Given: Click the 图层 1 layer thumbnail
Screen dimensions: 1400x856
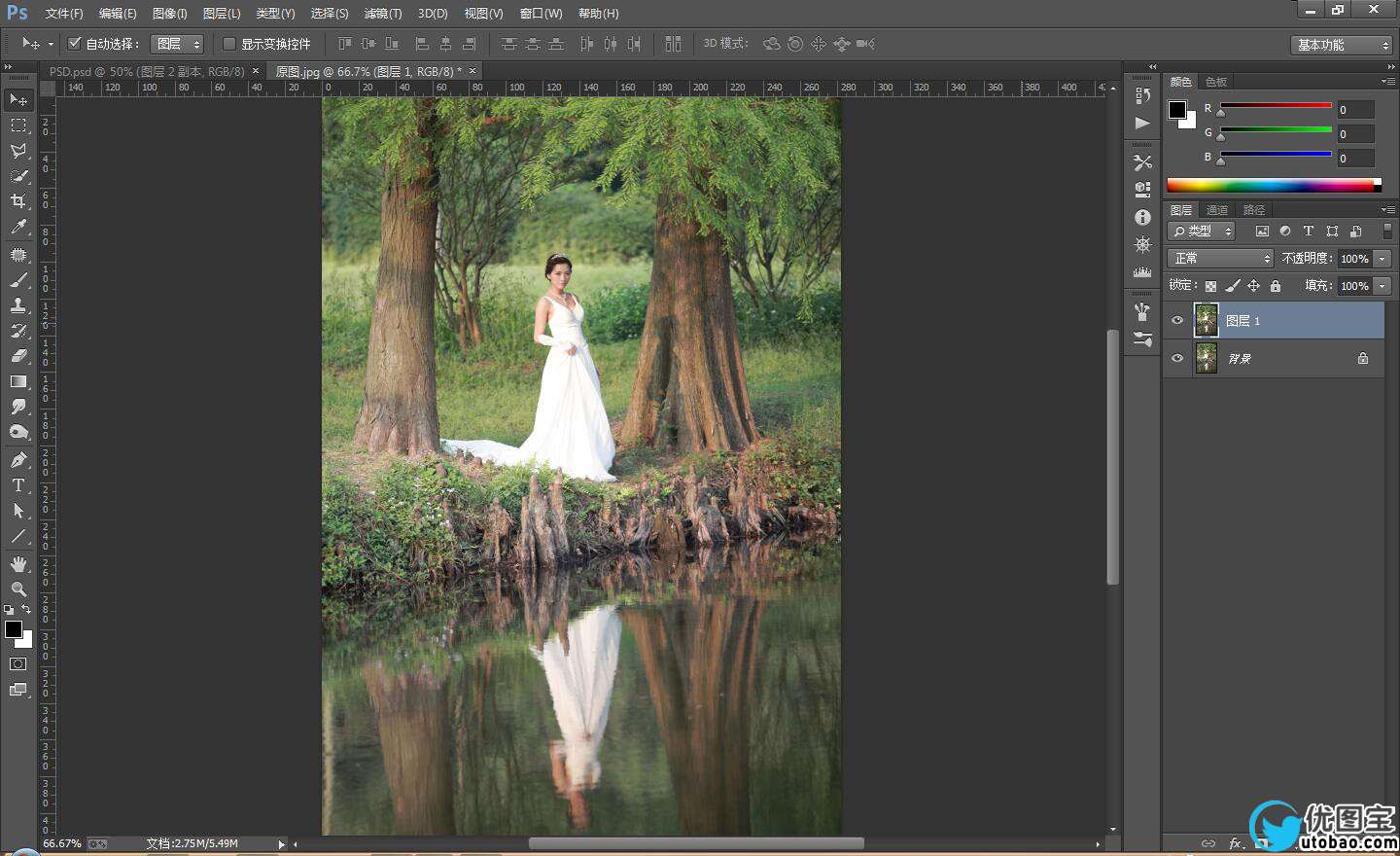Looking at the screenshot, I should tap(1206, 320).
